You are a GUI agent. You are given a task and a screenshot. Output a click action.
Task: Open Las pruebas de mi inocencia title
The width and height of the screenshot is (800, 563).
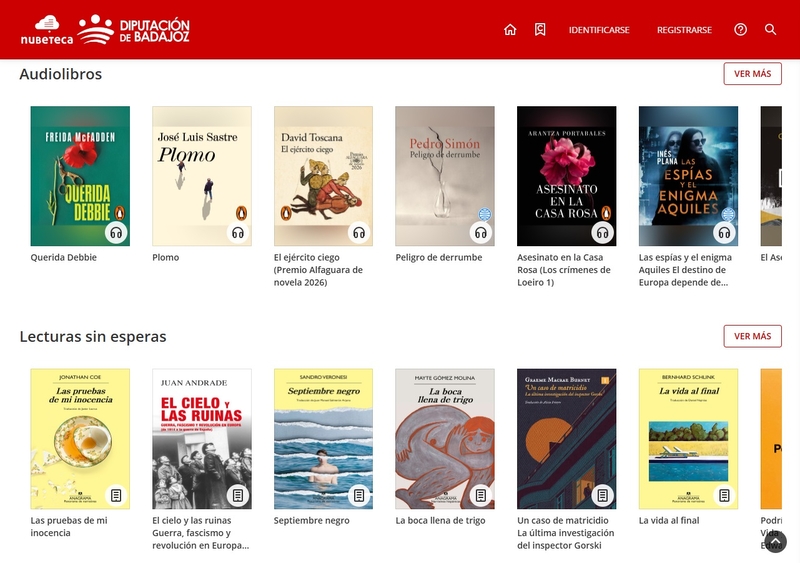click(69, 526)
